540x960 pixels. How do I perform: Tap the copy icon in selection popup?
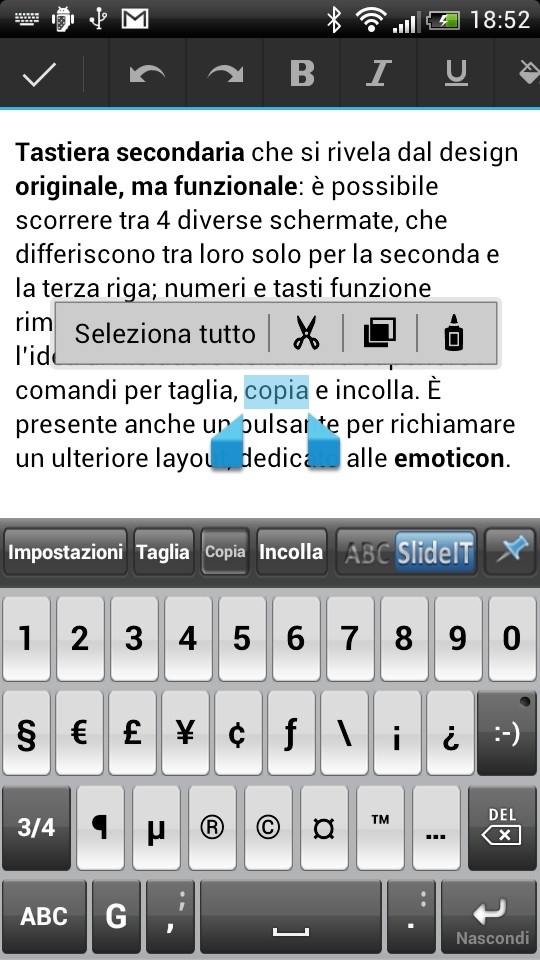[380, 333]
